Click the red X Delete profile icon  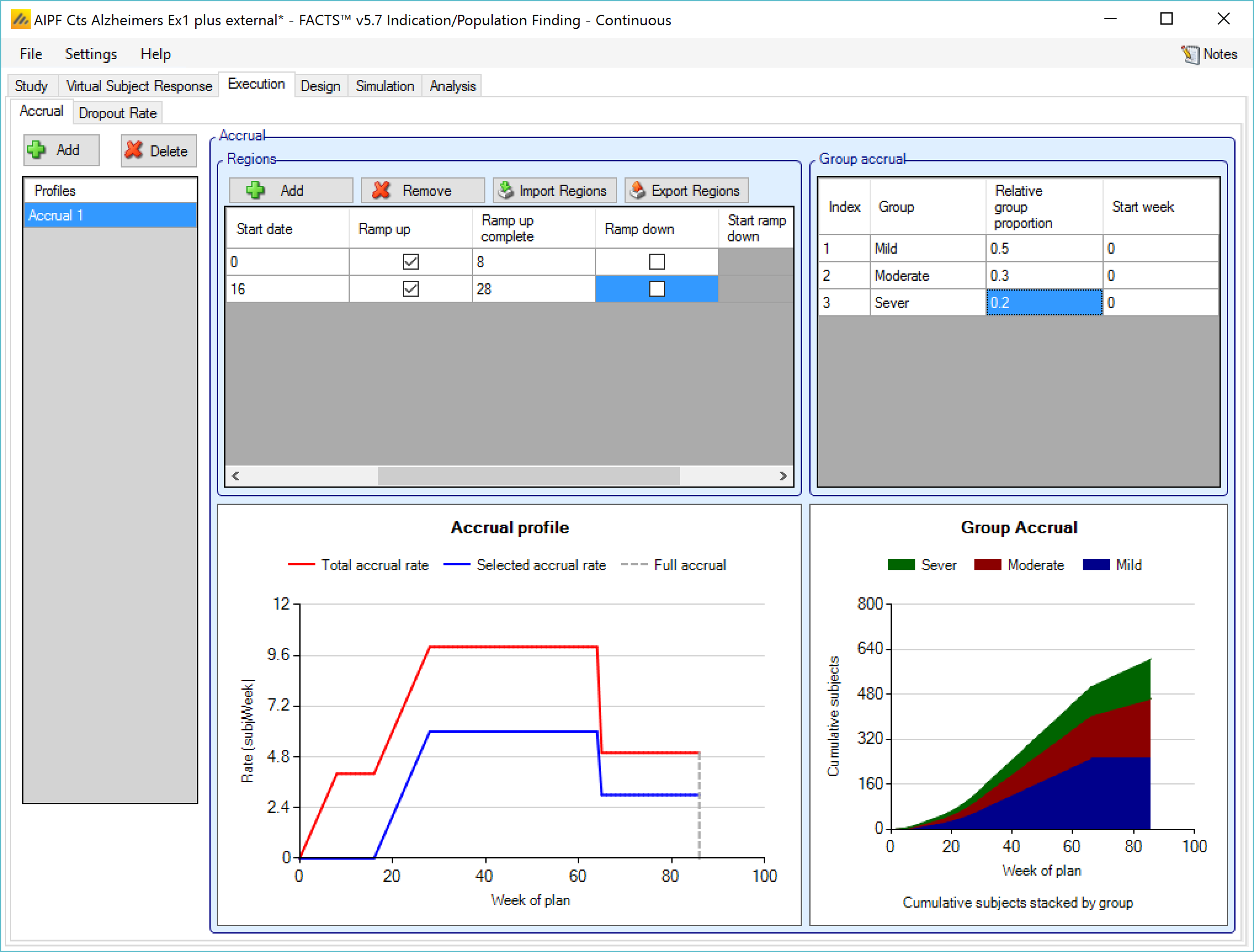point(134,150)
